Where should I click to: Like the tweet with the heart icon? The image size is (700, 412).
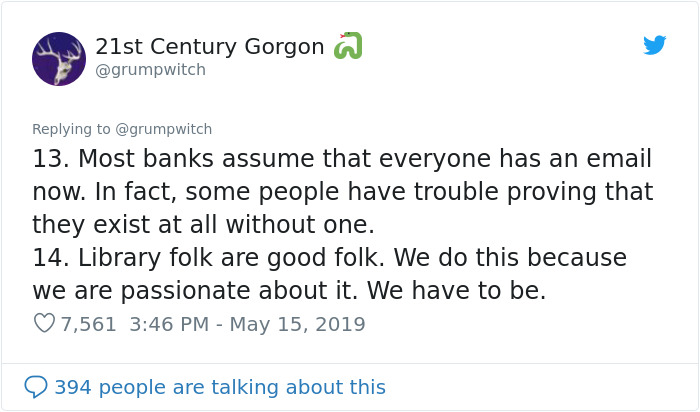tap(44, 323)
